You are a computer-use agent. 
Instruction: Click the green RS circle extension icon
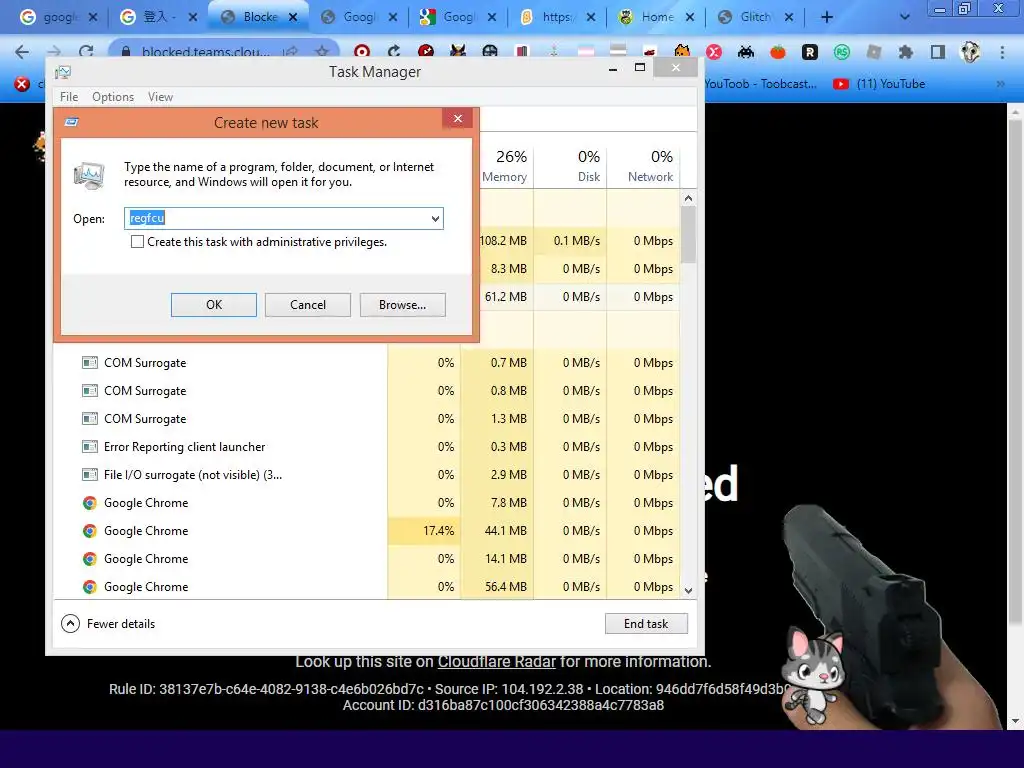pos(842,52)
